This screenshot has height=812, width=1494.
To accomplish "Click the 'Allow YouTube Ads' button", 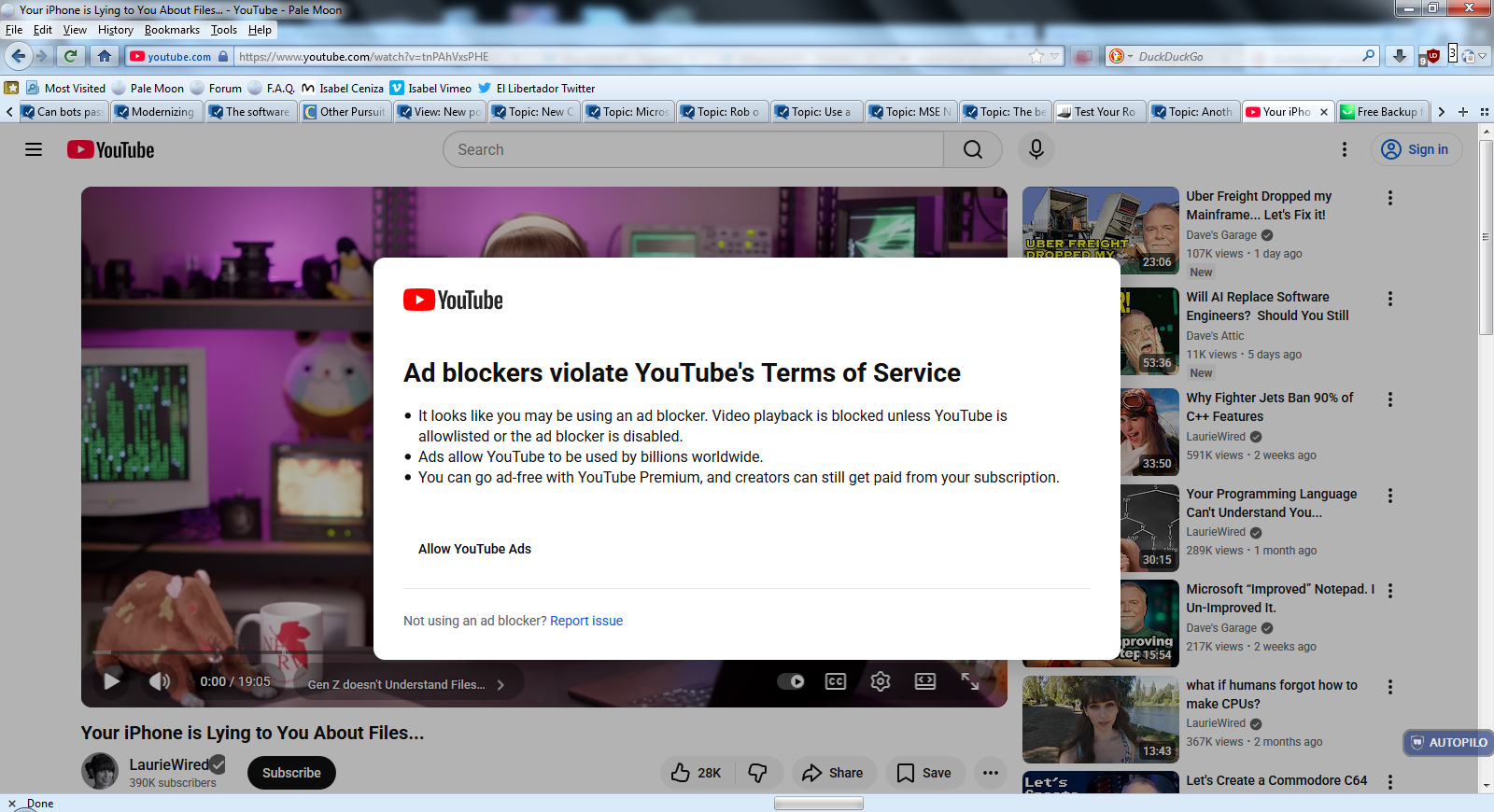I will point(474,549).
